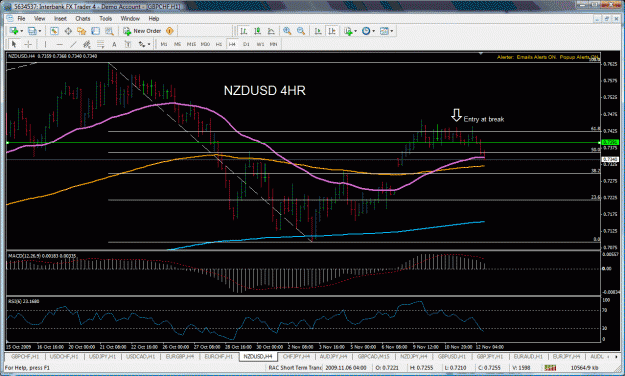Click the chart shift marker triangle
The width and height of the screenshot is (625, 376).
click(481, 53)
